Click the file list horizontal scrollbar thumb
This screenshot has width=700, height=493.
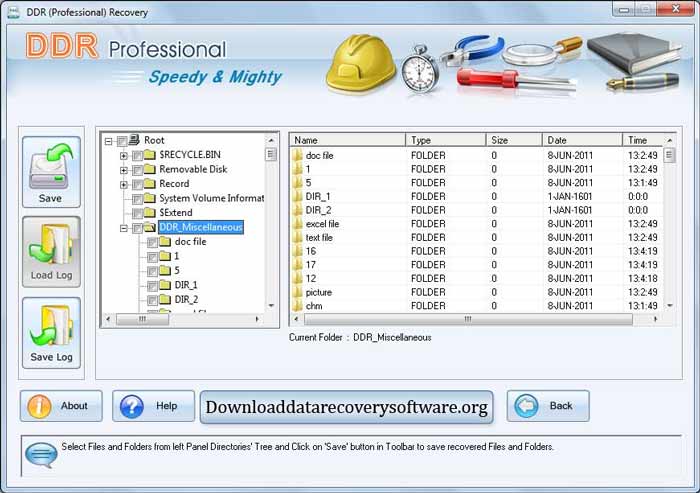468,319
